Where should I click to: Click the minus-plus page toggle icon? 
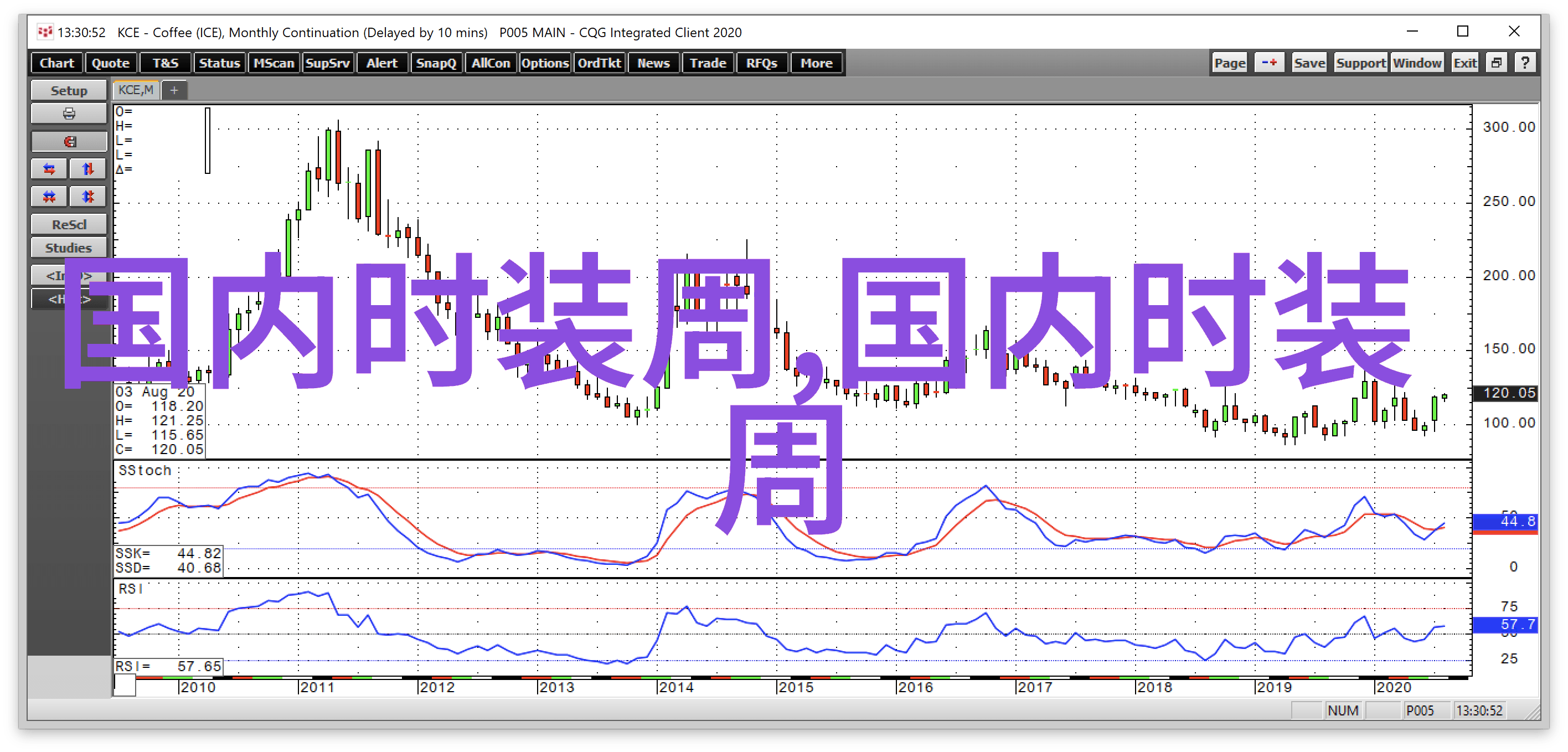(1269, 63)
